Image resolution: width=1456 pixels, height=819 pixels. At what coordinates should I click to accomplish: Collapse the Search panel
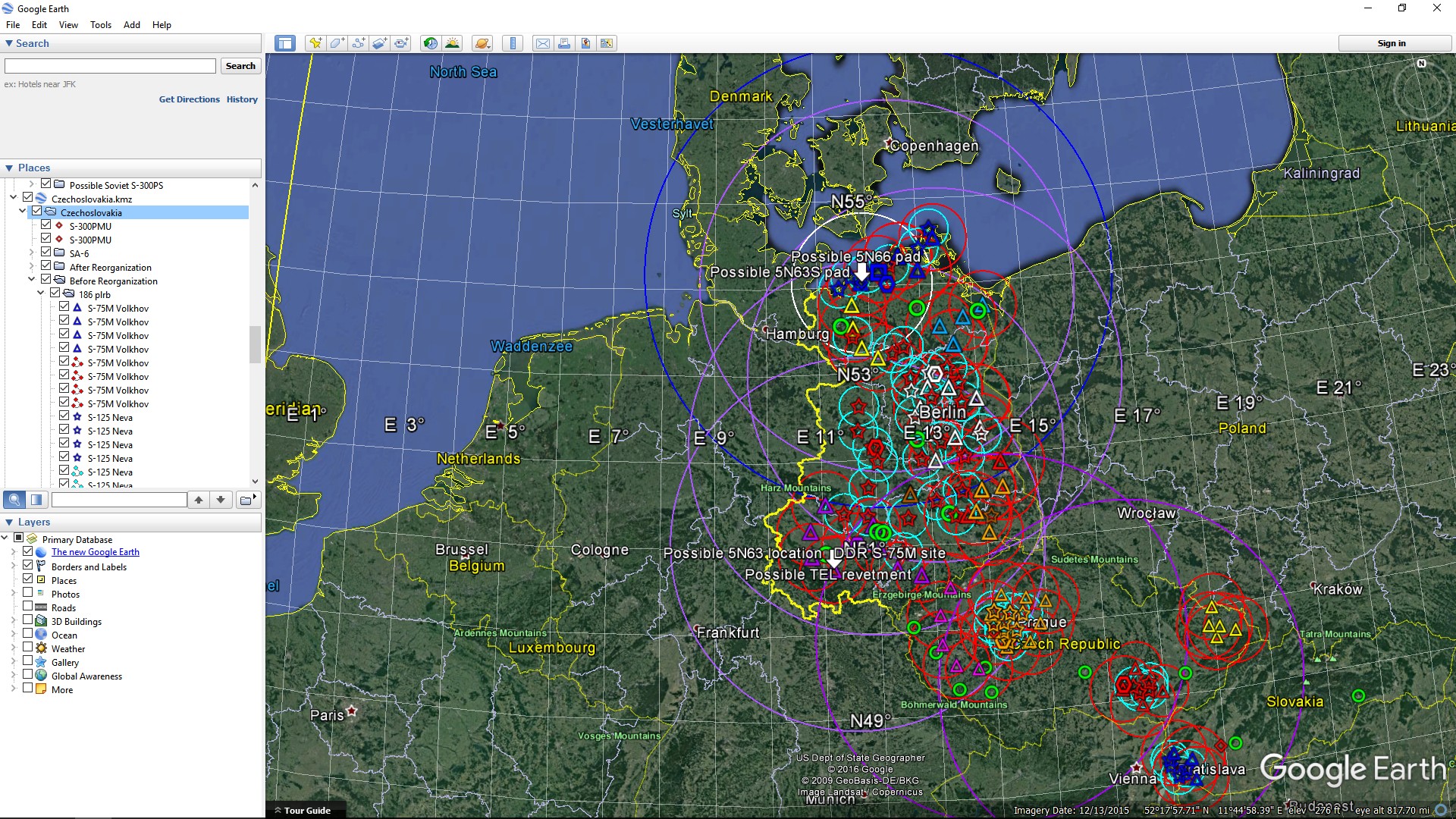tap(9, 43)
